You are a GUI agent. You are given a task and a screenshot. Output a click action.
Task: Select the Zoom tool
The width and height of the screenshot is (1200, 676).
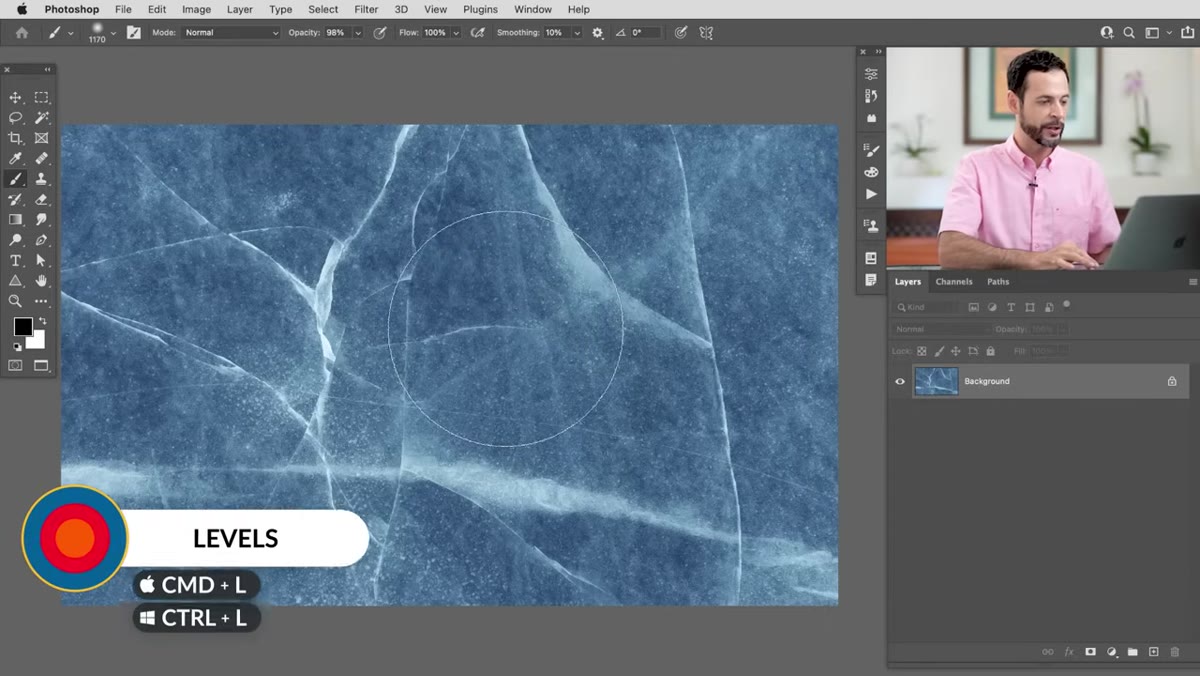(16, 300)
